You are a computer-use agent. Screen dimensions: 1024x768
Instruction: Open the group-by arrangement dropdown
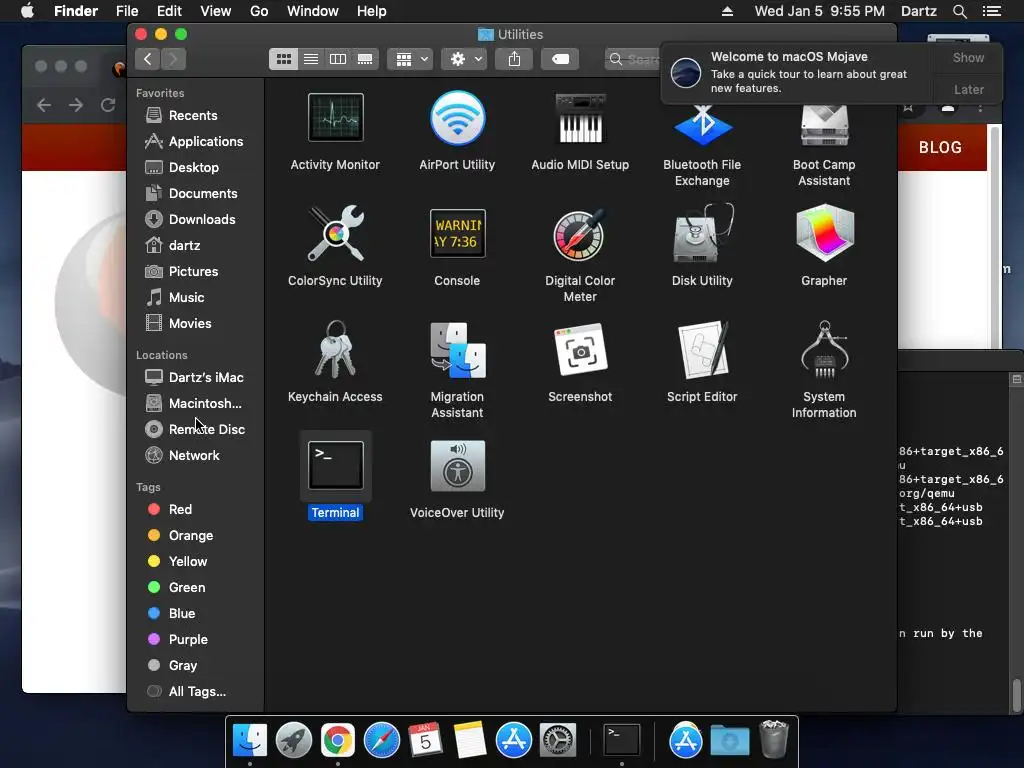click(x=410, y=59)
